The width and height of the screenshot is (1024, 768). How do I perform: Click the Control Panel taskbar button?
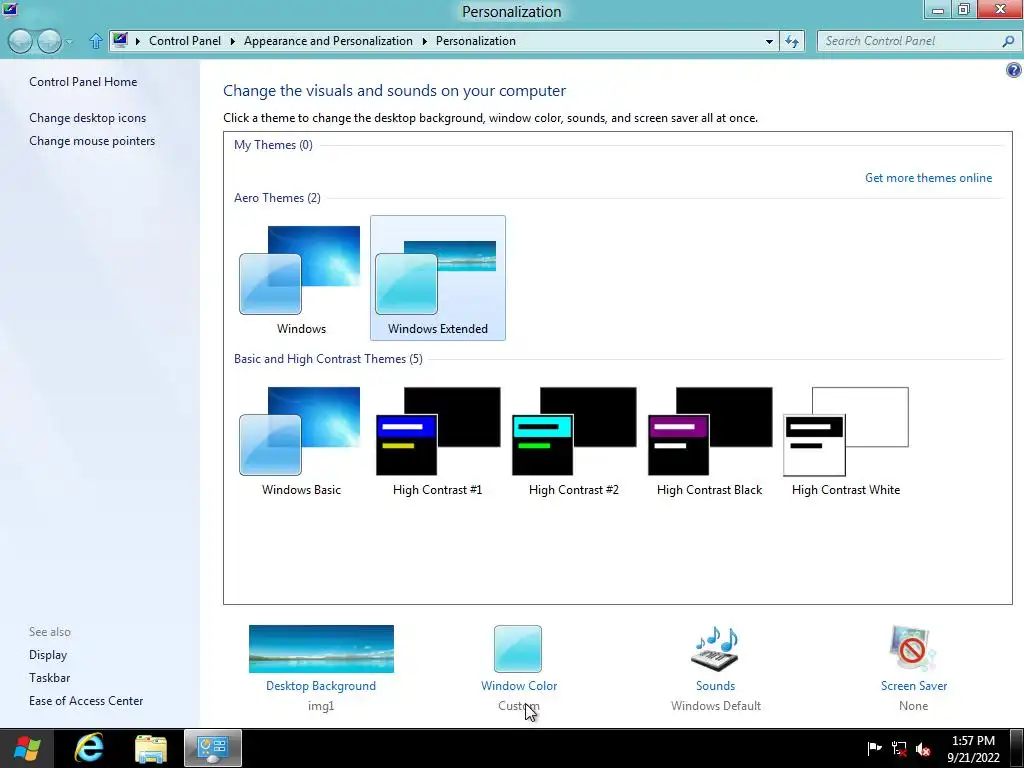coord(213,748)
